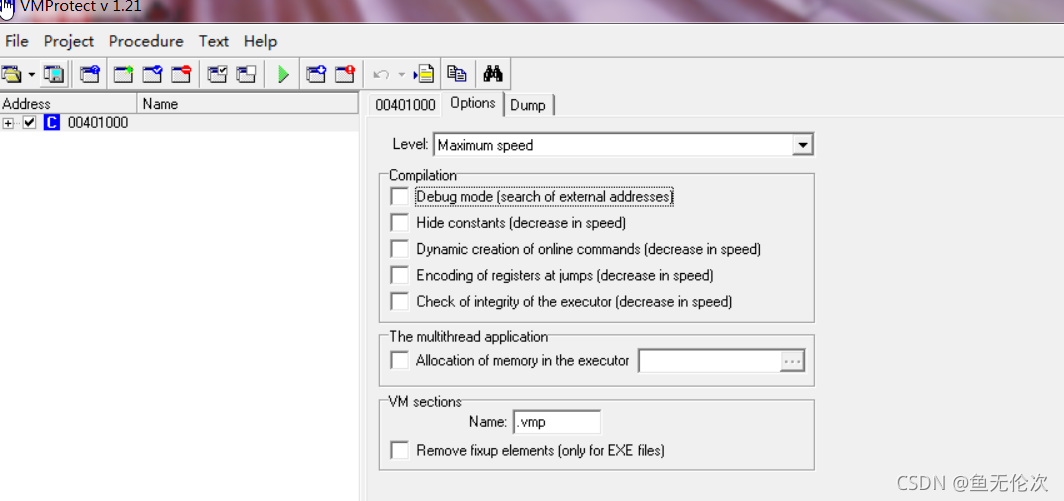
Task: Uncheck the 00401000 procedure checkbox in tree
Action: click(29, 123)
